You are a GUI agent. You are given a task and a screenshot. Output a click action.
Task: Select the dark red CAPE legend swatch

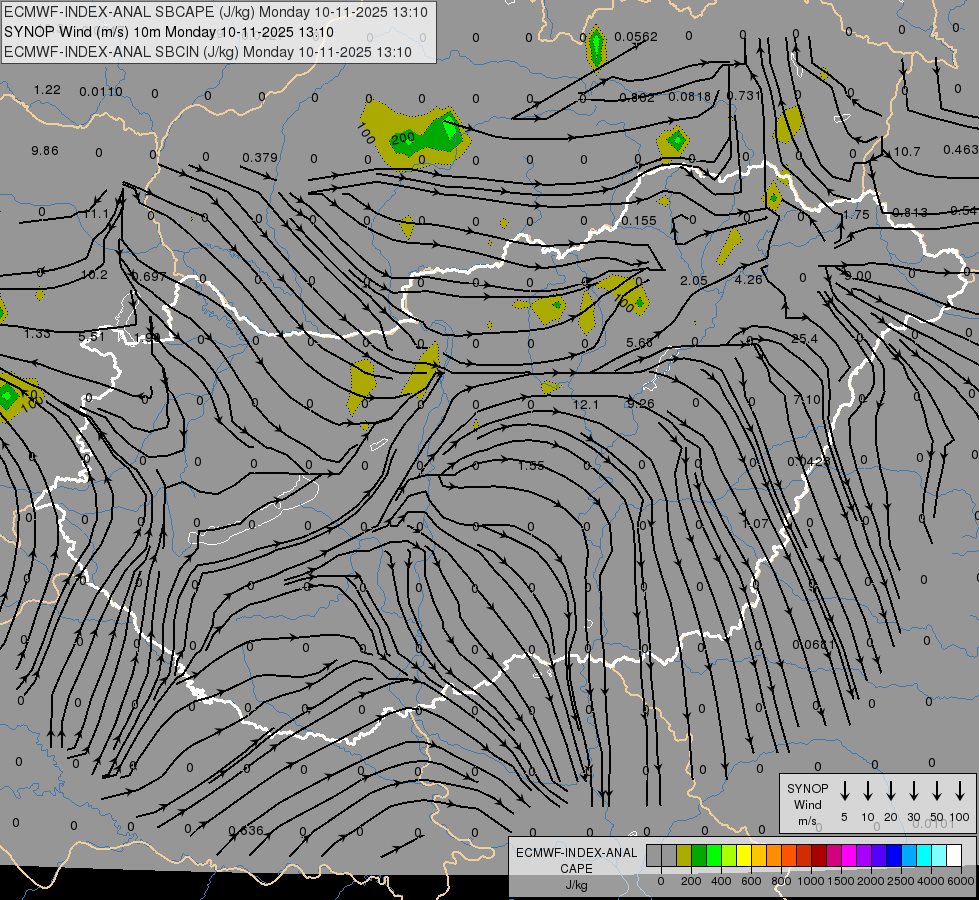[819, 855]
